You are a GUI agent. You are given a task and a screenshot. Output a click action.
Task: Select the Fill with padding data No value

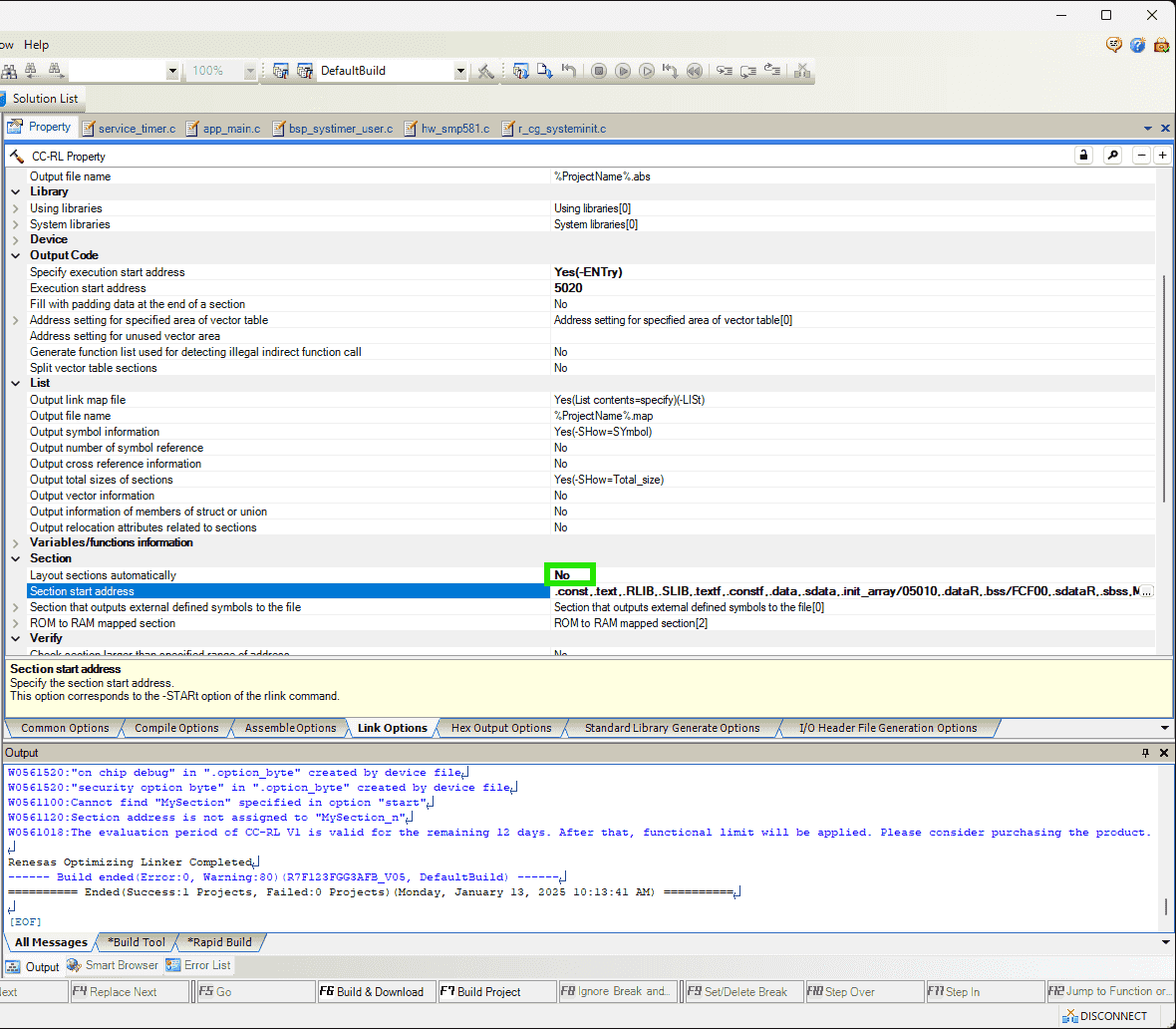(x=561, y=304)
